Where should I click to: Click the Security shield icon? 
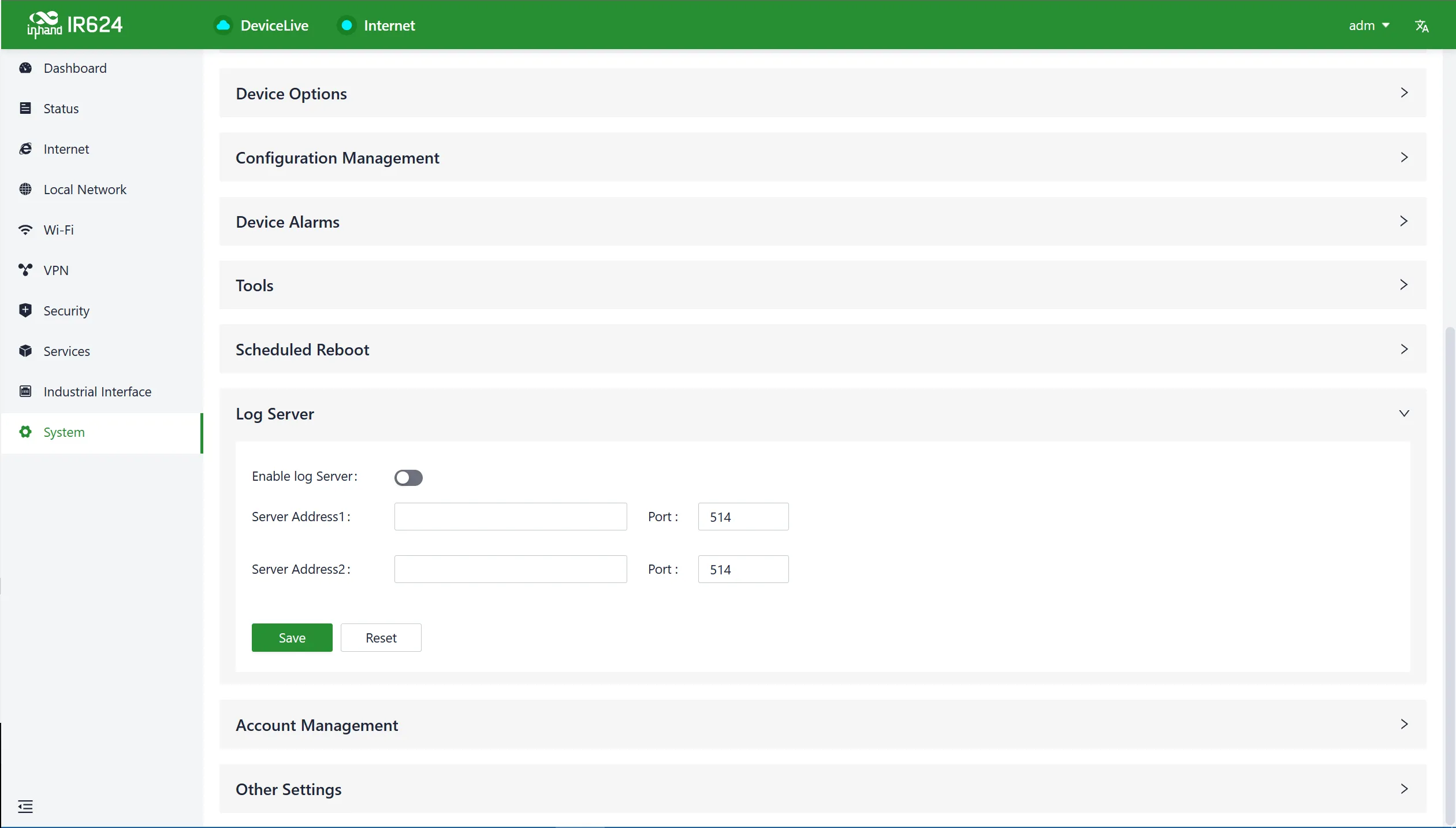tap(25, 311)
